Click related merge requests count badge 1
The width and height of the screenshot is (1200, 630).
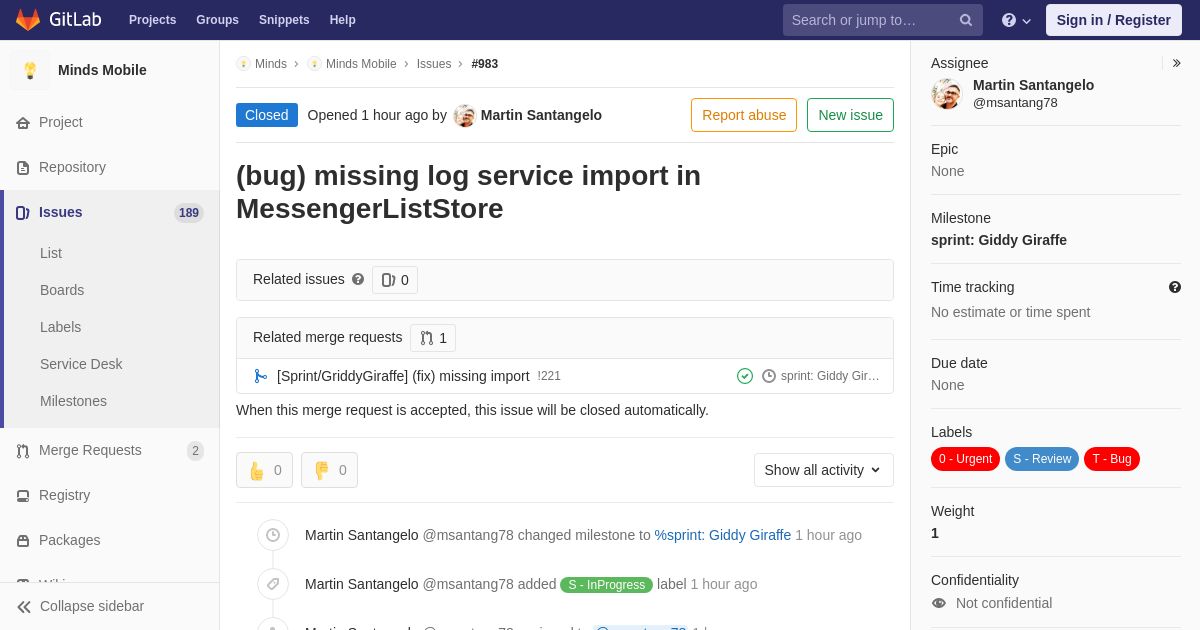coord(433,338)
